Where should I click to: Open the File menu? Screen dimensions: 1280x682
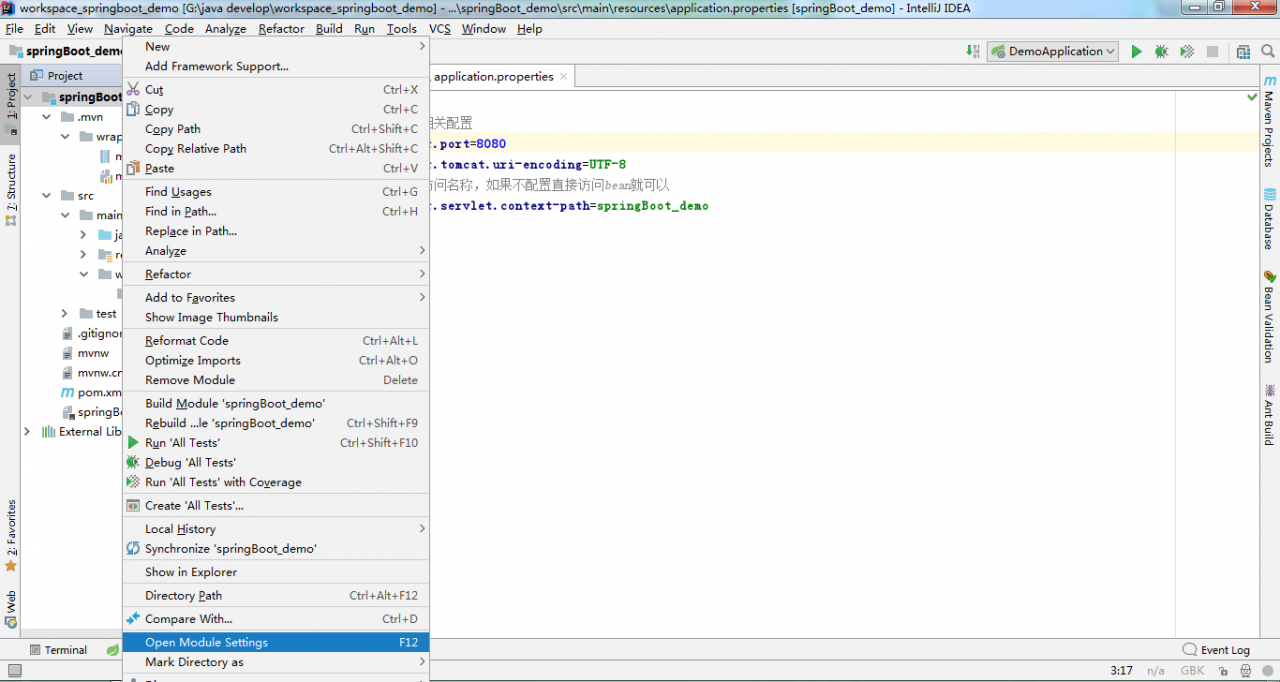point(14,29)
